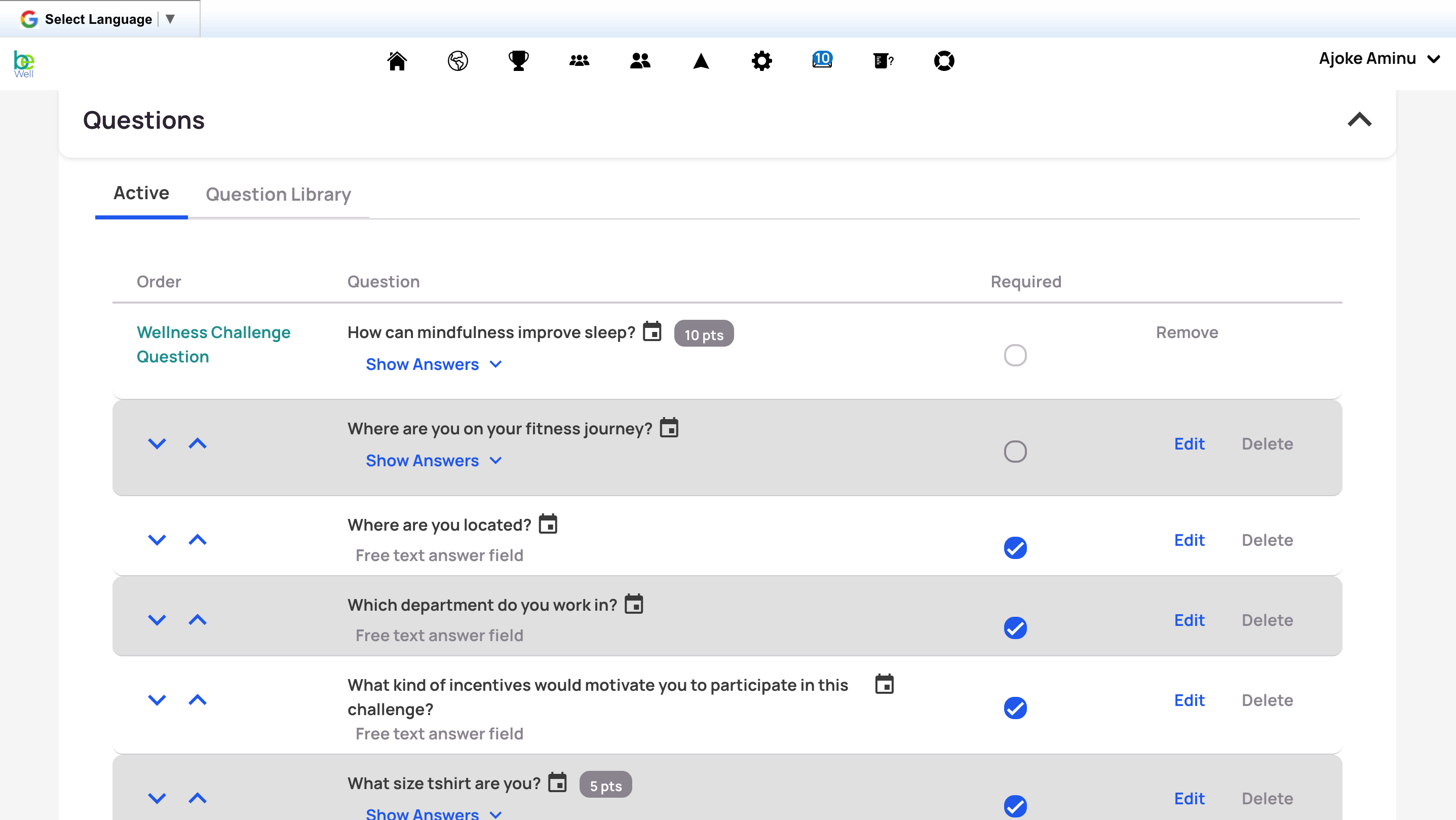Open the Ajoke Aminu user menu
This screenshot has height=820, width=1456.
pos(1379,59)
